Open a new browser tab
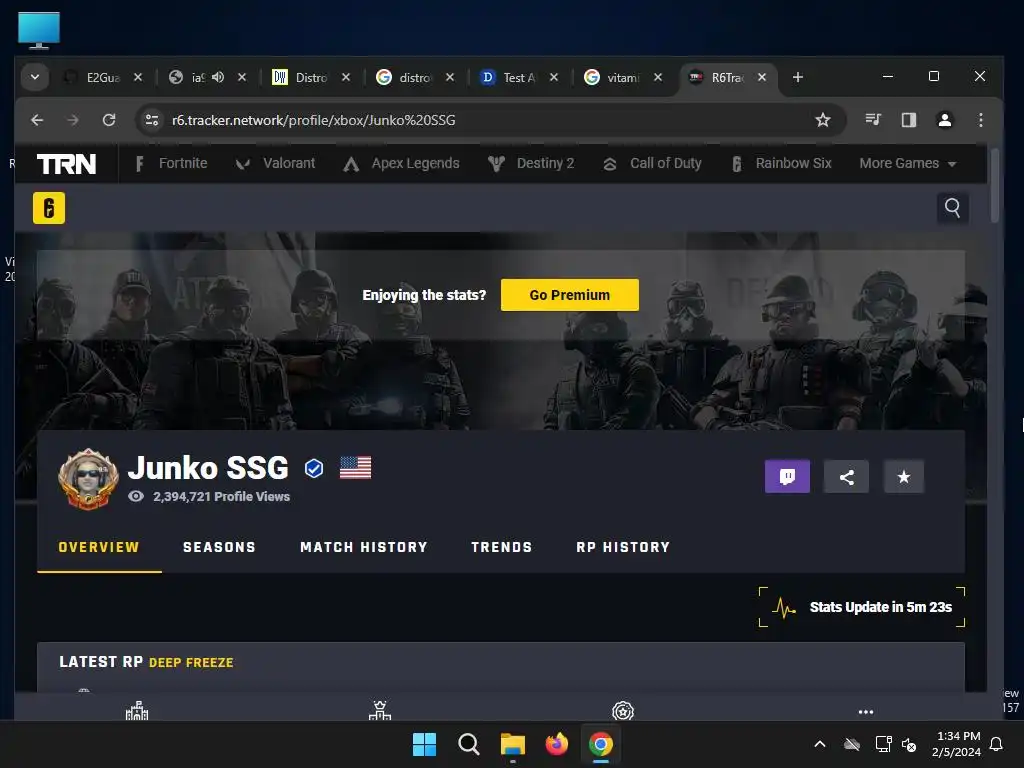This screenshot has width=1024, height=768. pyautogui.click(x=797, y=77)
